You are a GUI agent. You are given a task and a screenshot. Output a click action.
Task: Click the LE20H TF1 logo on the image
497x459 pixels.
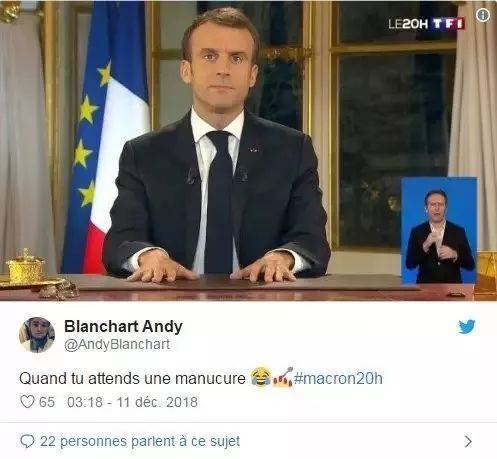[426, 24]
